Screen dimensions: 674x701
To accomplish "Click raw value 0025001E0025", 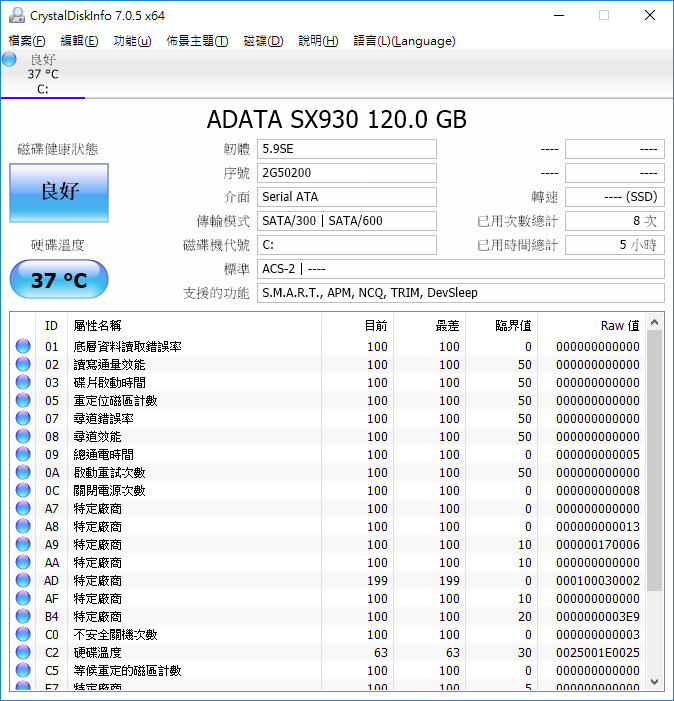I will pyautogui.click(x=598, y=652).
